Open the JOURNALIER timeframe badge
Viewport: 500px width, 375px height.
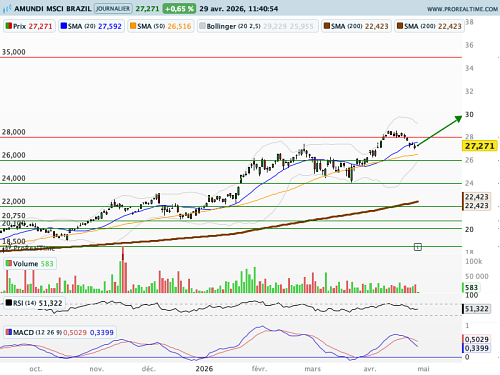113,8
